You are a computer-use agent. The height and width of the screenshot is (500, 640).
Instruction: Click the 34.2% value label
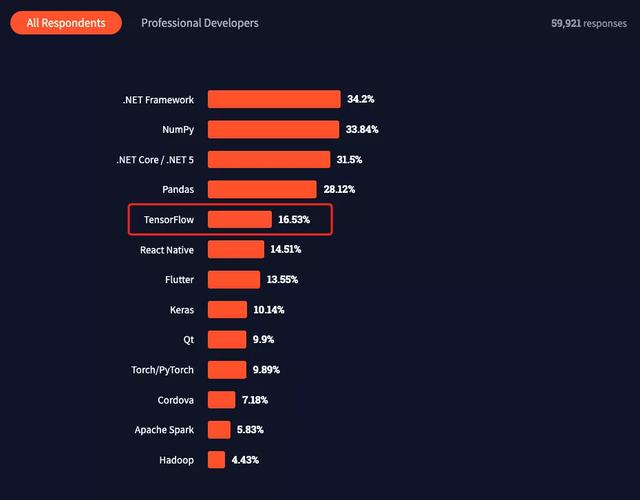pyautogui.click(x=360, y=99)
